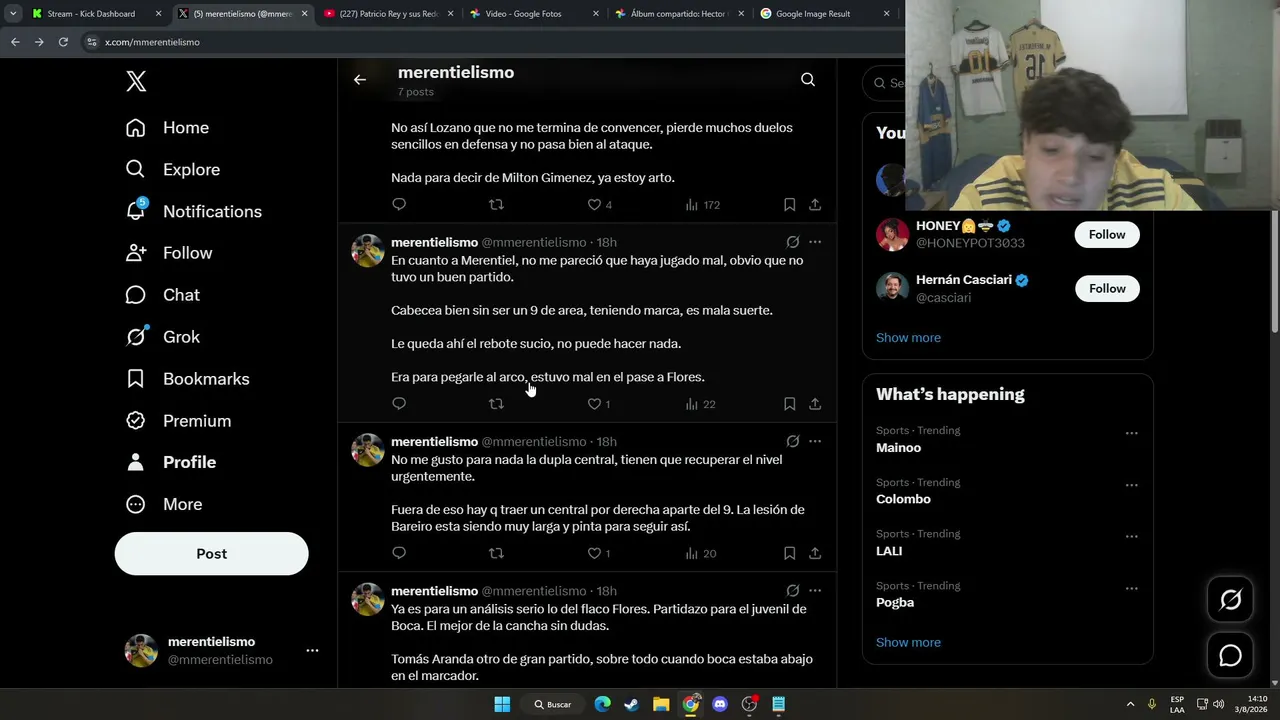Switch to the Google Image Result tab
Viewport: 1280px width, 720px height.
(825, 14)
